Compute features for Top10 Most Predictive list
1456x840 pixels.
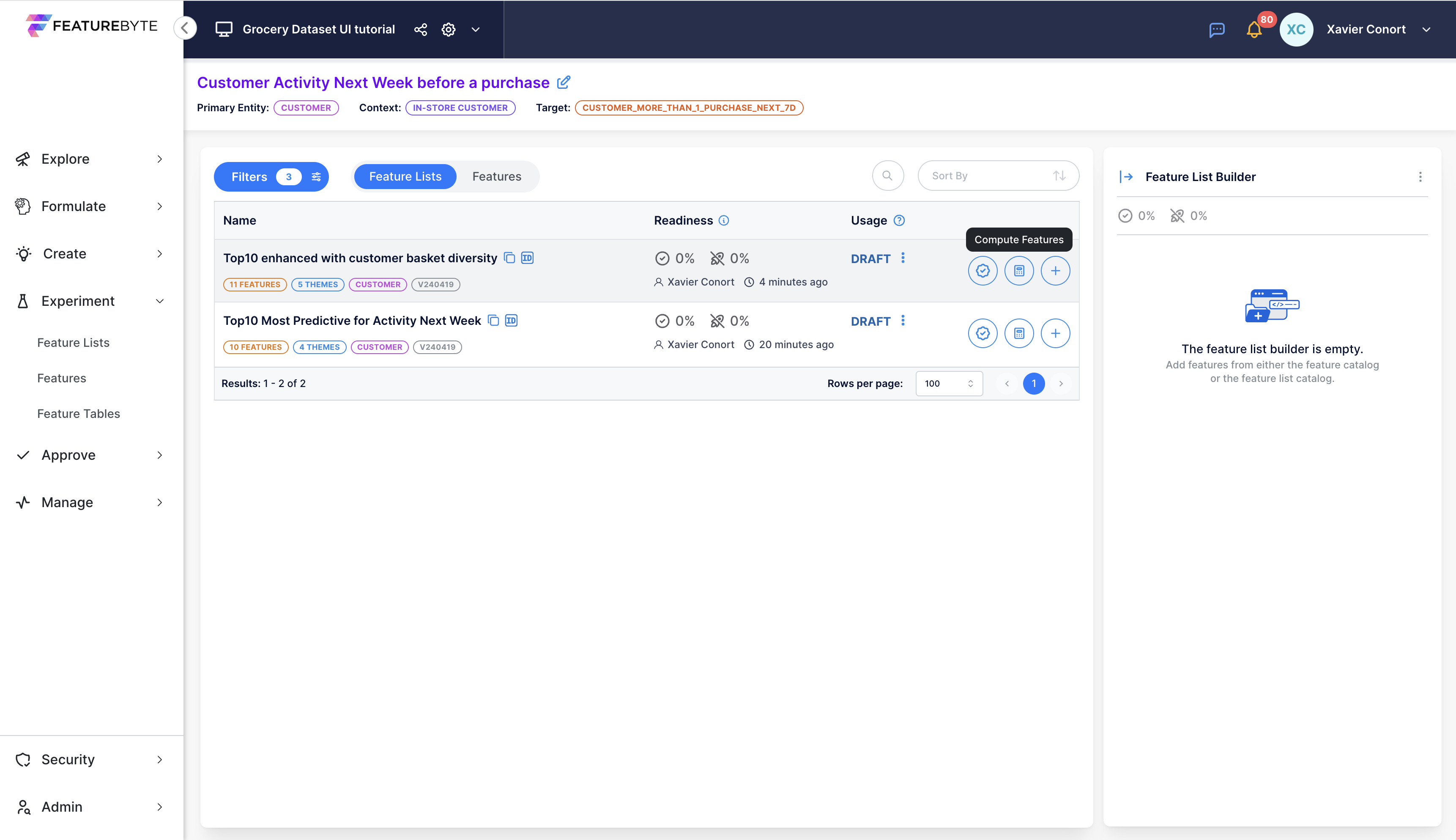(1019, 333)
